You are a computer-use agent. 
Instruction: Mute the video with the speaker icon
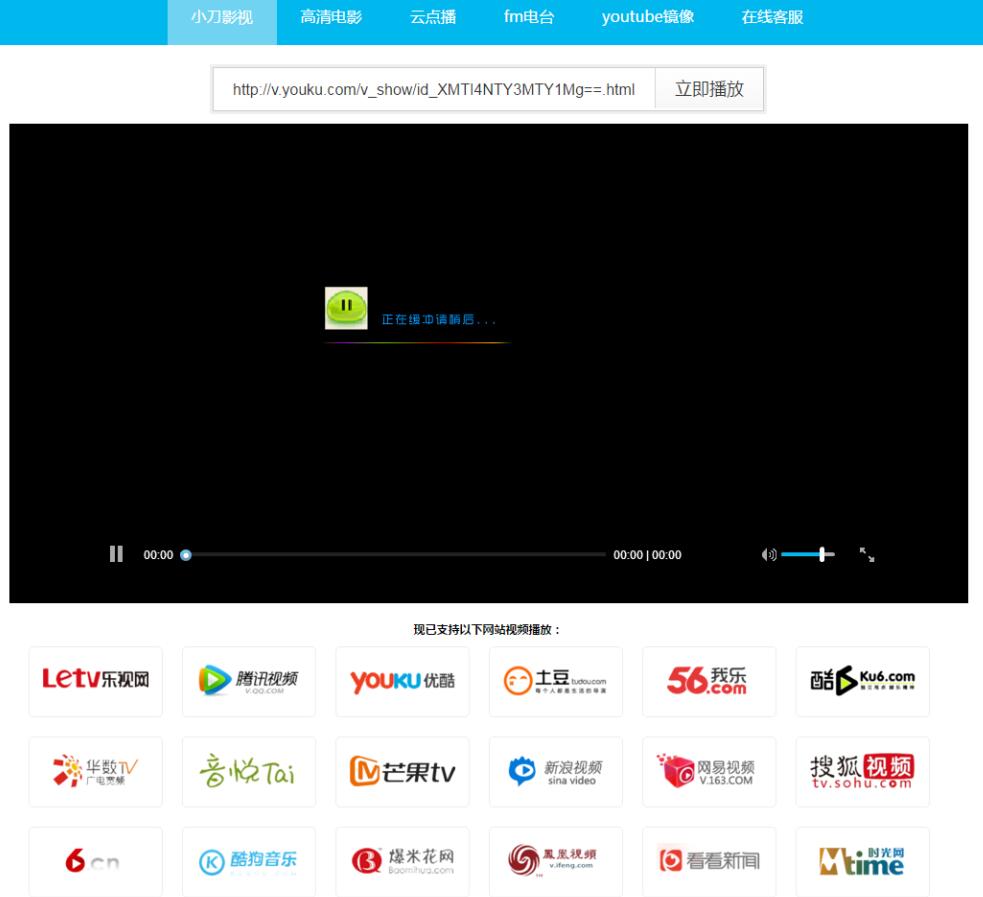(x=769, y=555)
